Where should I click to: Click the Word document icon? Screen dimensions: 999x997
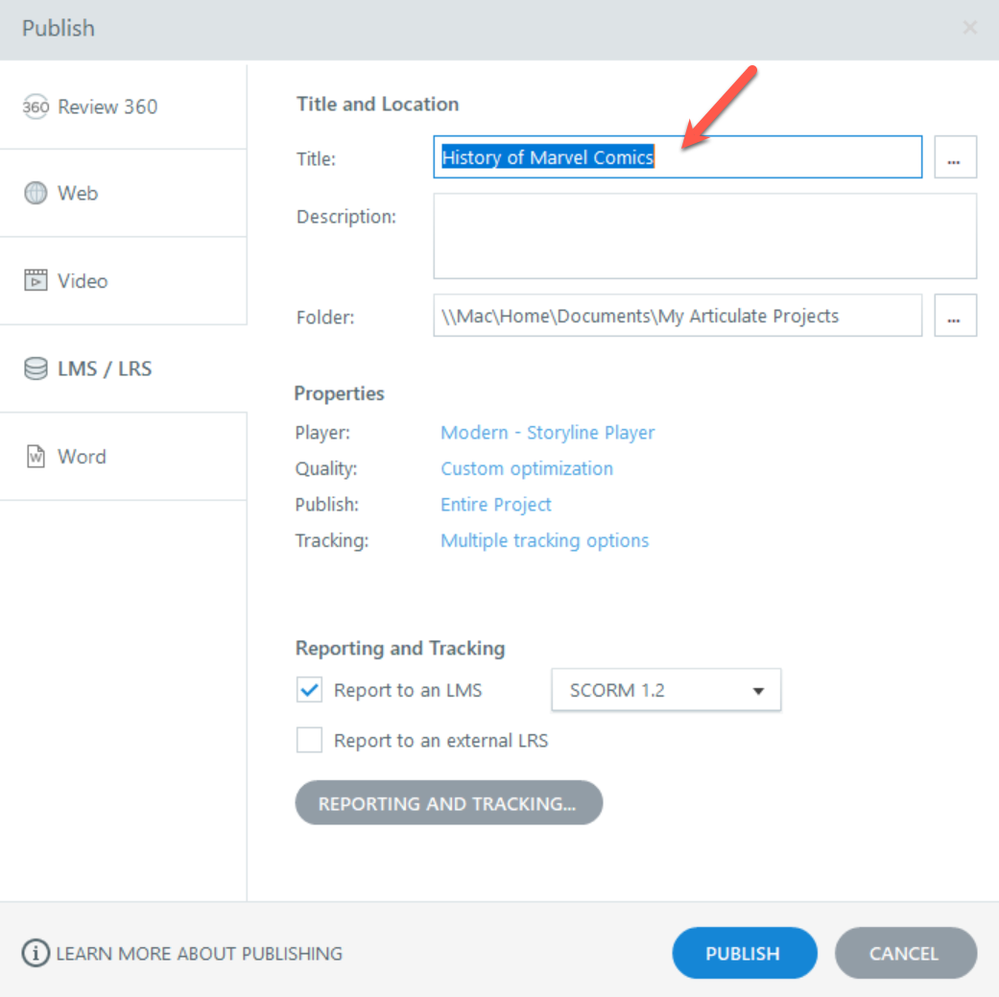pos(36,457)
